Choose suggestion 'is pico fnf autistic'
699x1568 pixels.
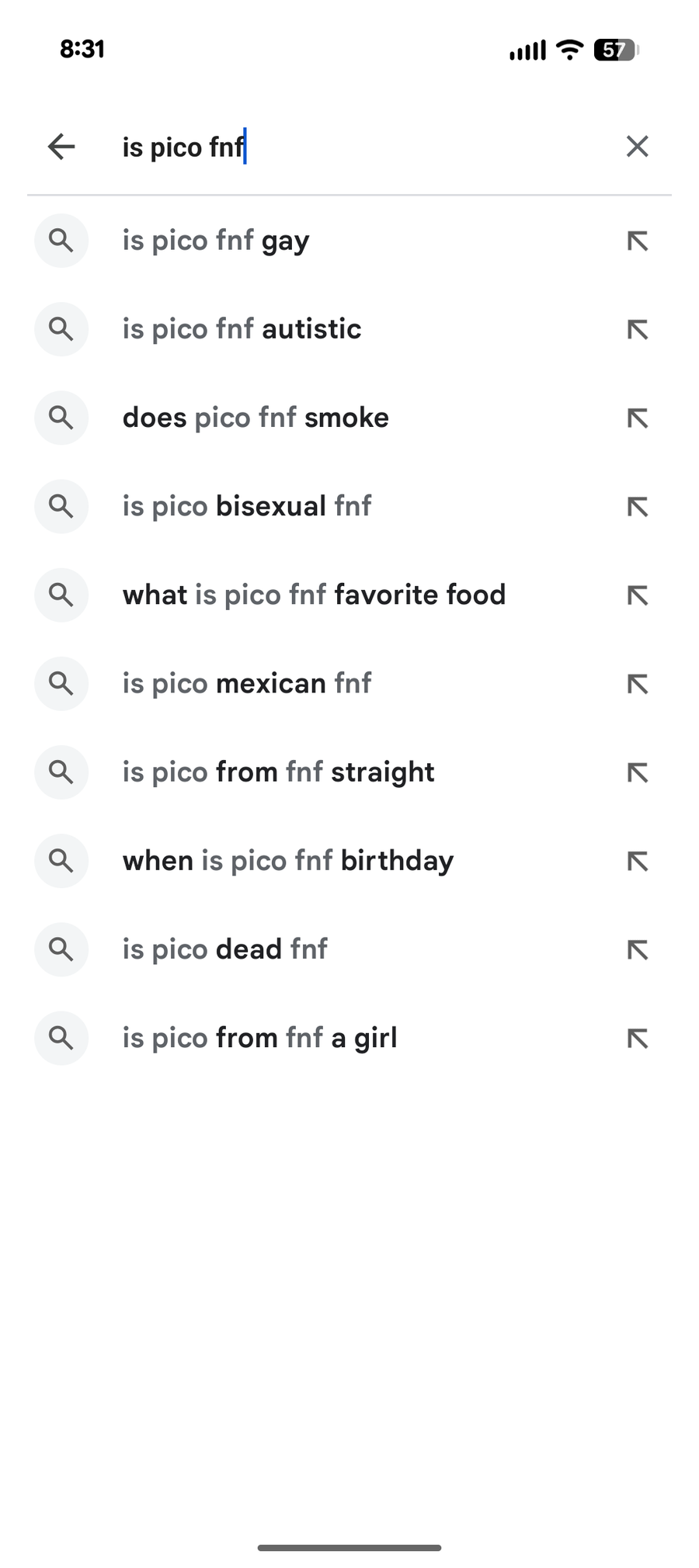(242, 329)
